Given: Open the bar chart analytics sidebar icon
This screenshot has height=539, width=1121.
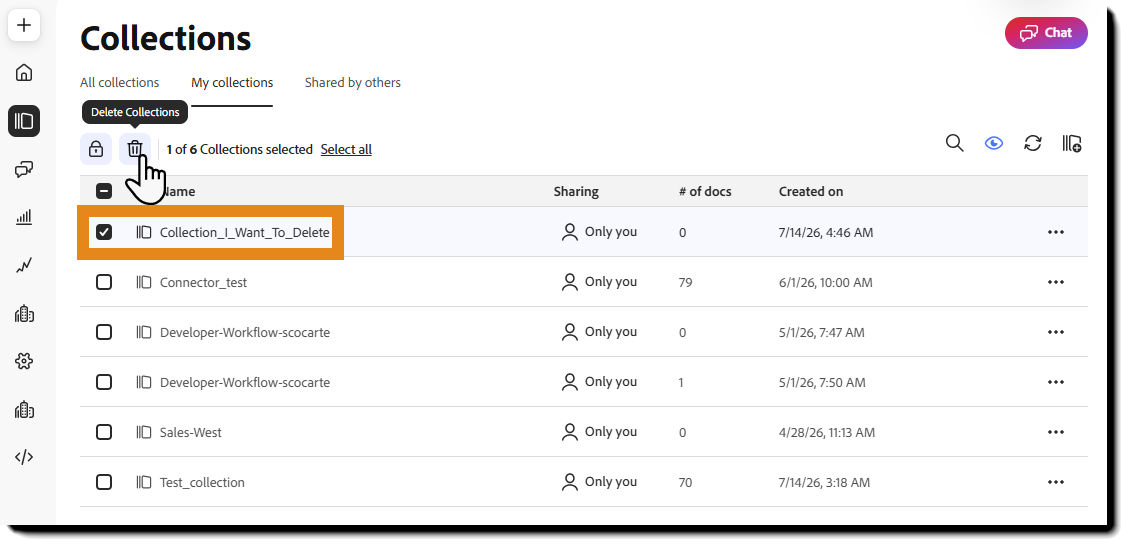Looking at the screenshot, I should click(24, 217).
